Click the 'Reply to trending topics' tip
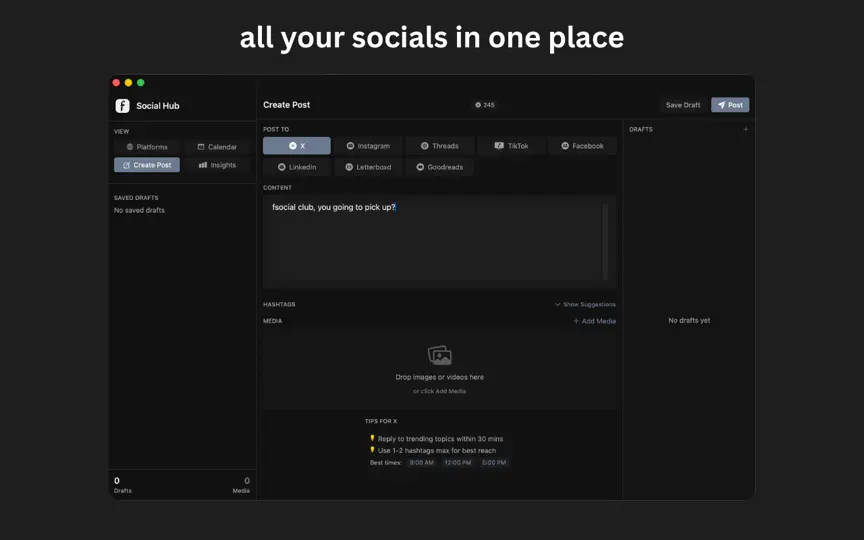Screen dimensions: 864x540 [436, 439]
